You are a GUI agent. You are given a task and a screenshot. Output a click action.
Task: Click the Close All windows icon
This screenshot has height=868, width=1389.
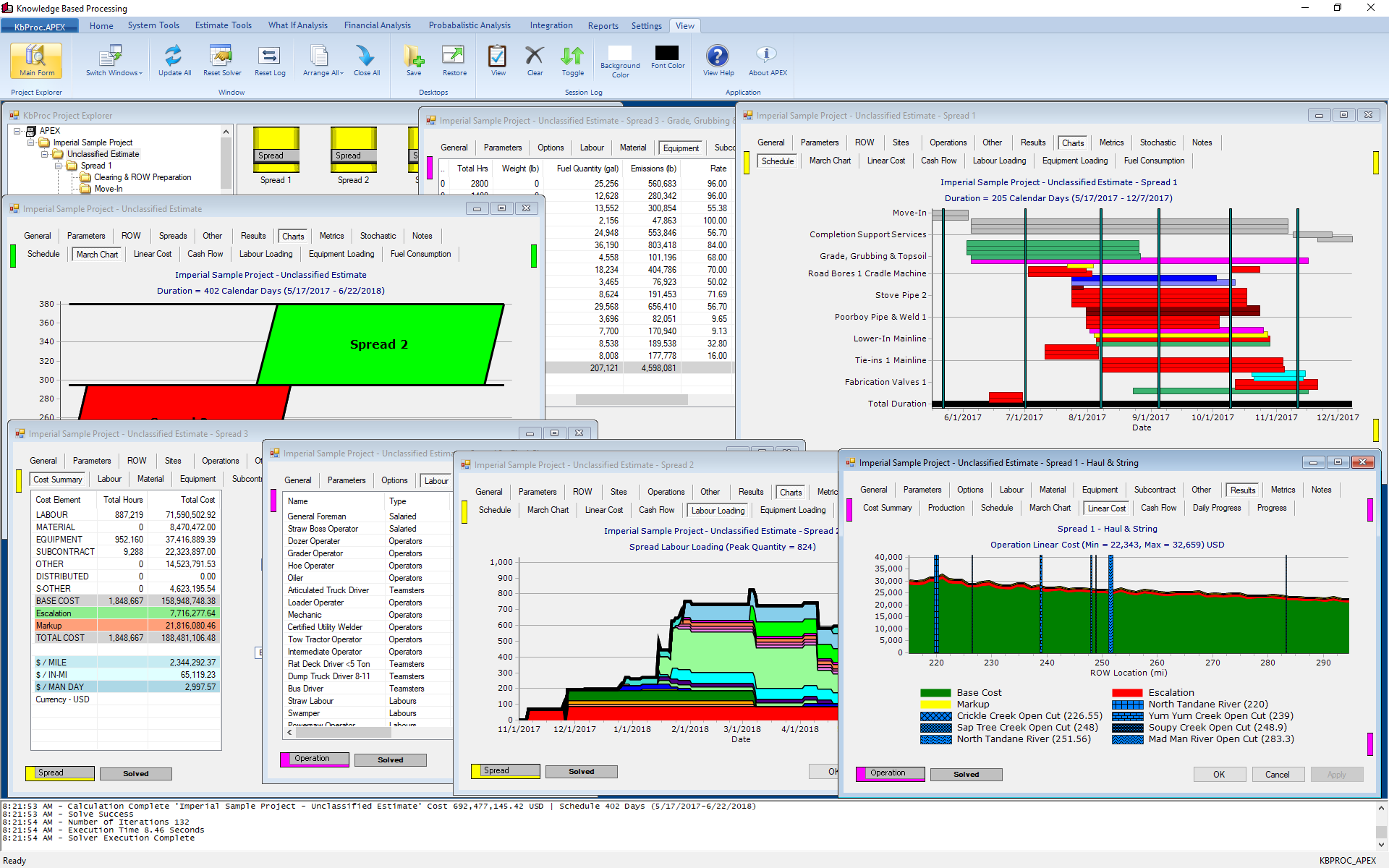pyautogui.click(x=366, y=60)
